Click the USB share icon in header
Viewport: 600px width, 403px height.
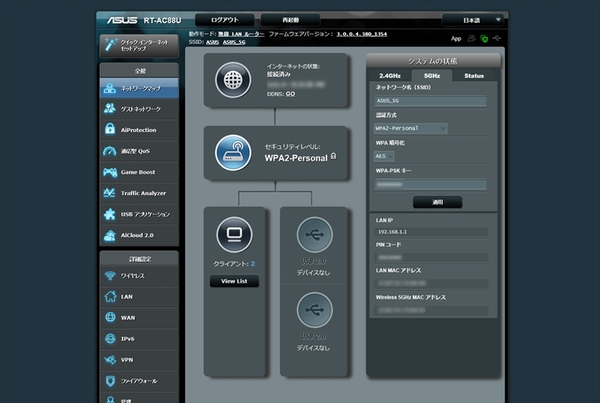[497, 38]
